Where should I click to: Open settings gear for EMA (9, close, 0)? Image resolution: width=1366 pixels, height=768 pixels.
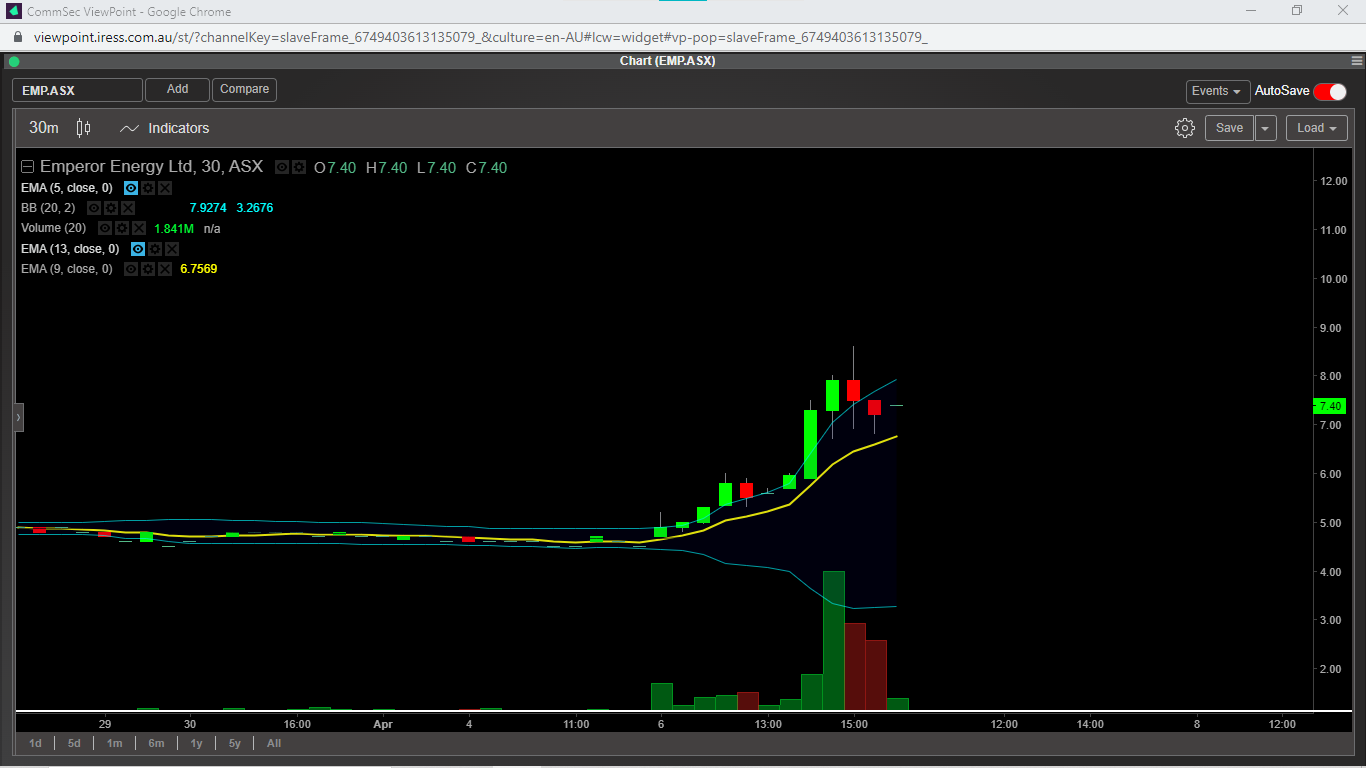[x=148, y=269]
